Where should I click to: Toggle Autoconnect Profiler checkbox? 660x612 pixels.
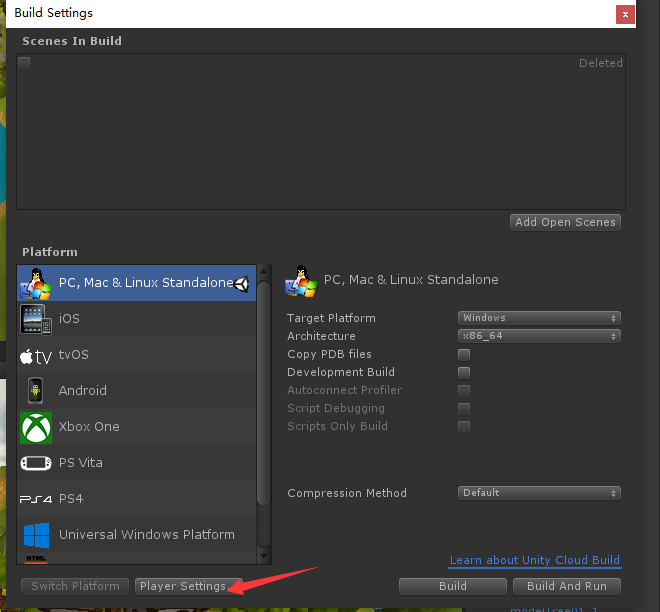pos(464,391)
